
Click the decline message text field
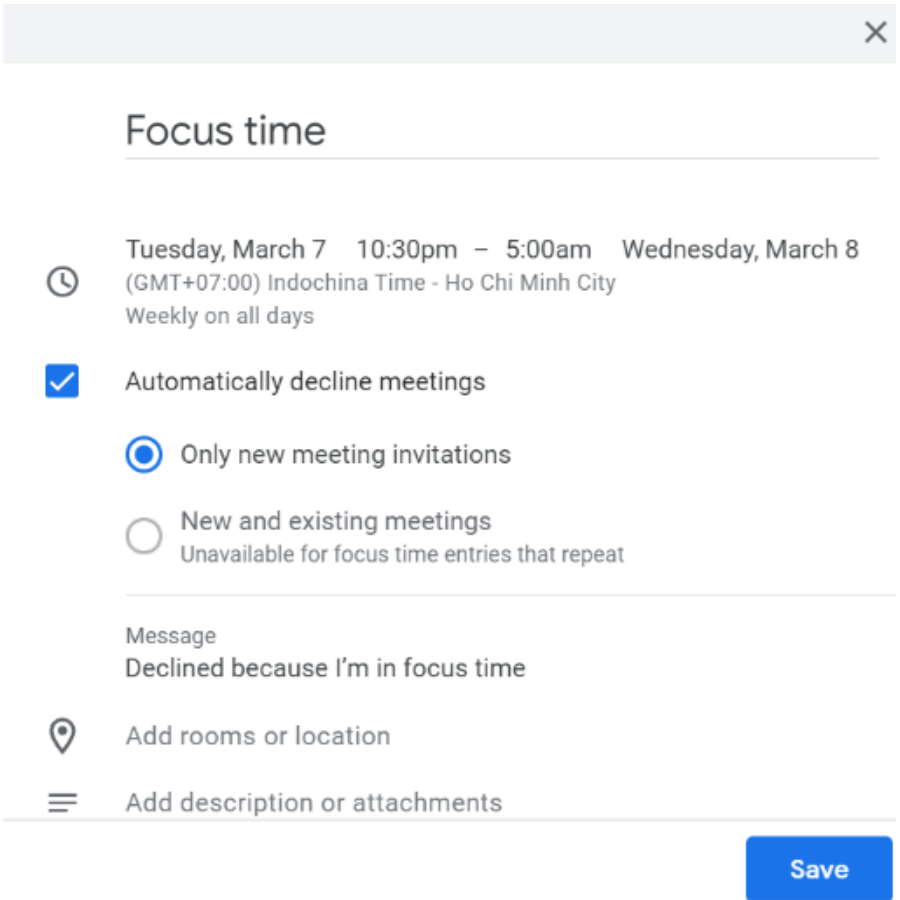point(325,668)
